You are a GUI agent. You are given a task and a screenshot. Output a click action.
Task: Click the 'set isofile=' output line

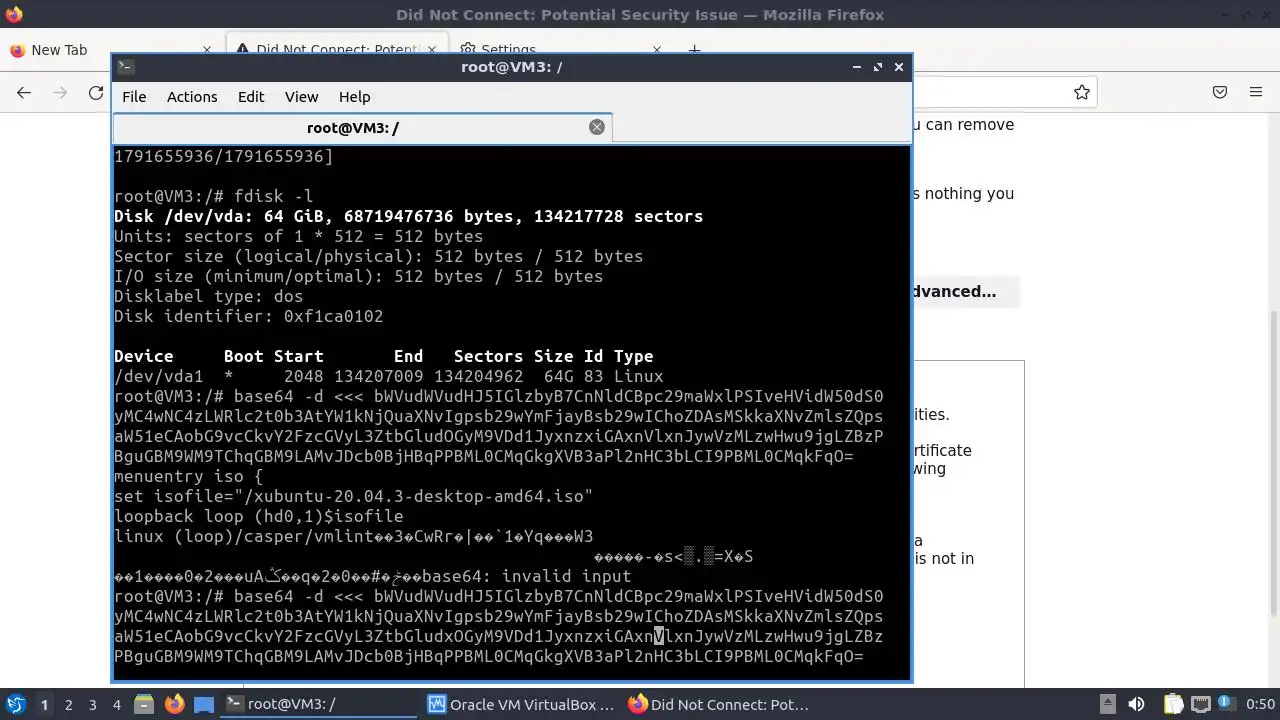353,496
